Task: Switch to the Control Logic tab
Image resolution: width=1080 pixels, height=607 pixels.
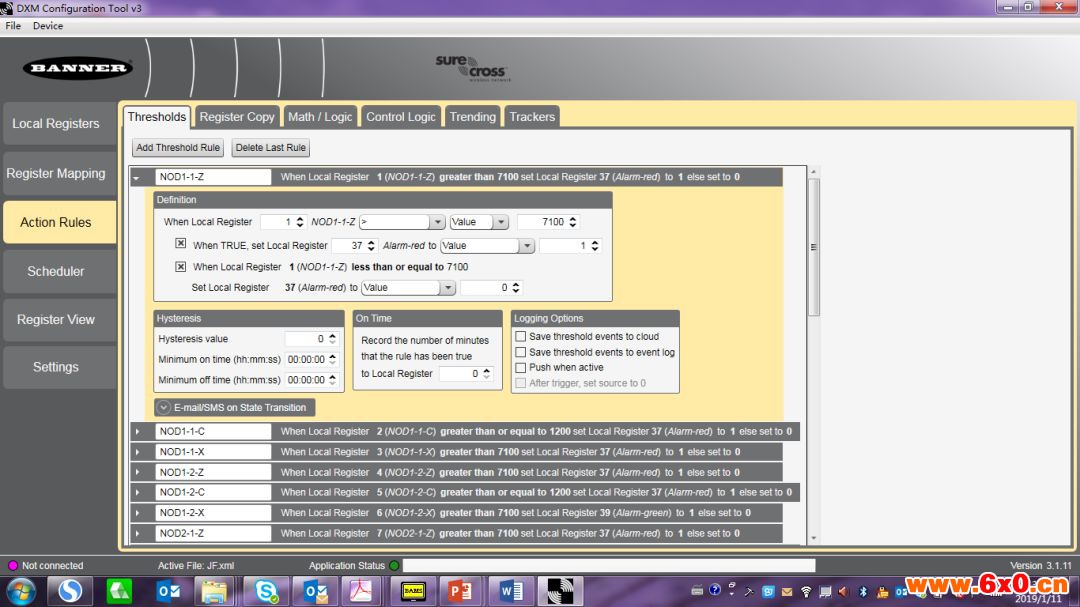Action: pos(401,116)
